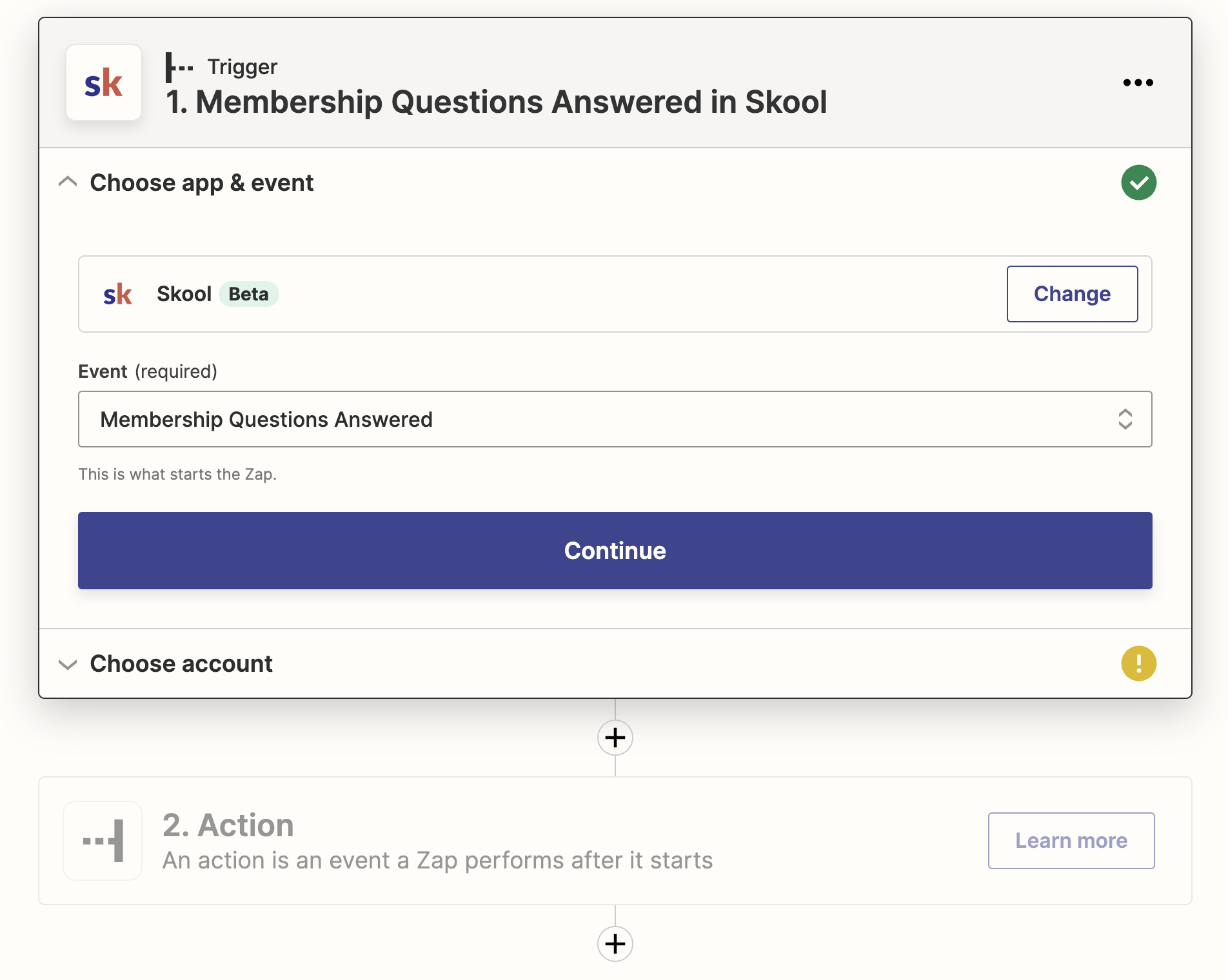
Task: Click the Learn more button
Action: click(x=1071, y=841)
